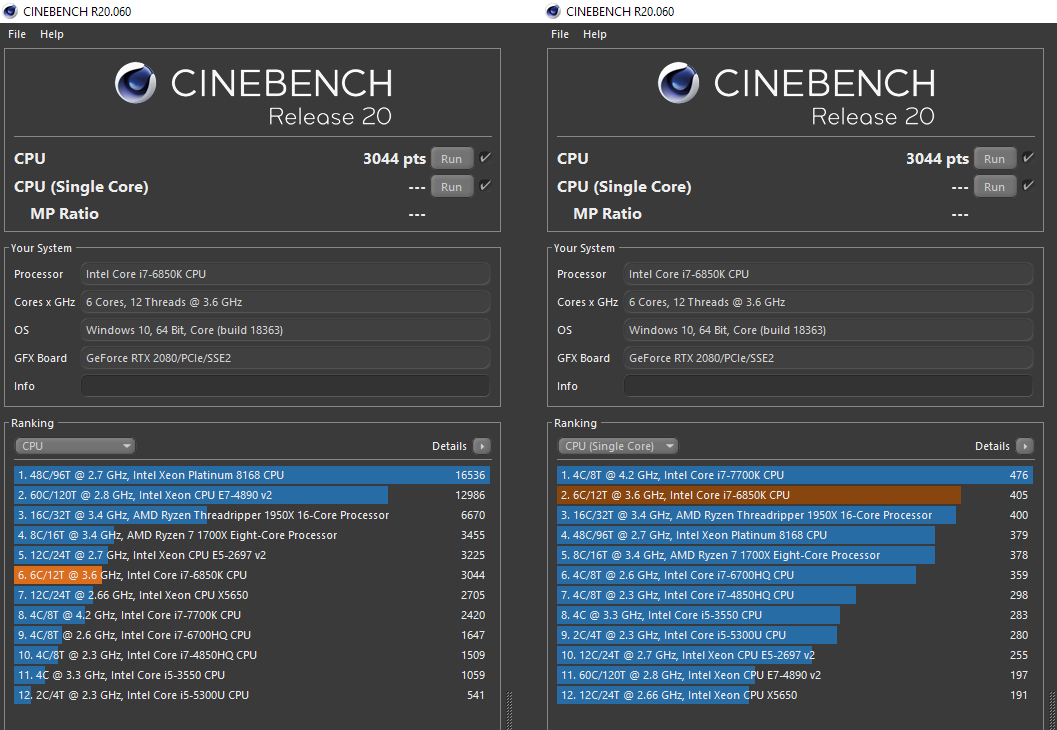Click Details label in left Ranking panel

pyautogui.click(x=449, y=446)
